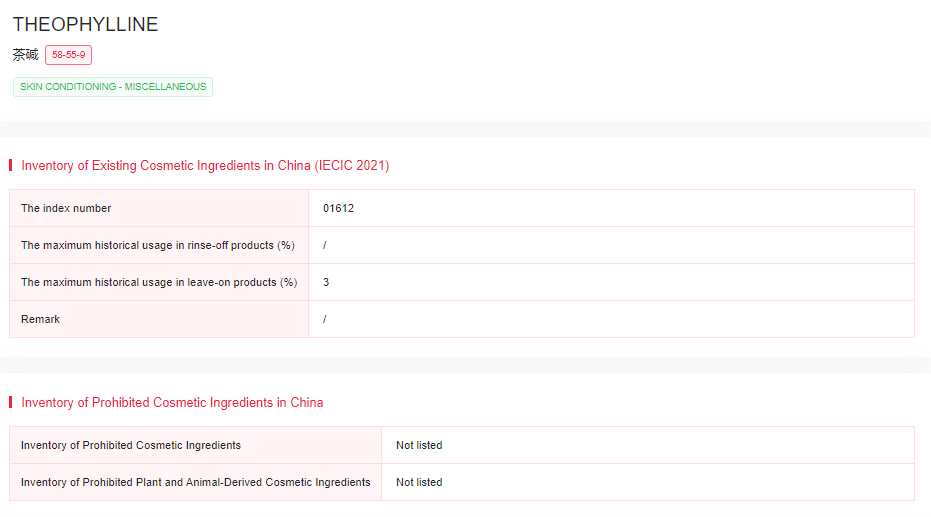931x517 pixels.
Task: Click the Prohibited Cosmetic Ingredients section heading
Action: pyautogui.click(x=172, y=402)
